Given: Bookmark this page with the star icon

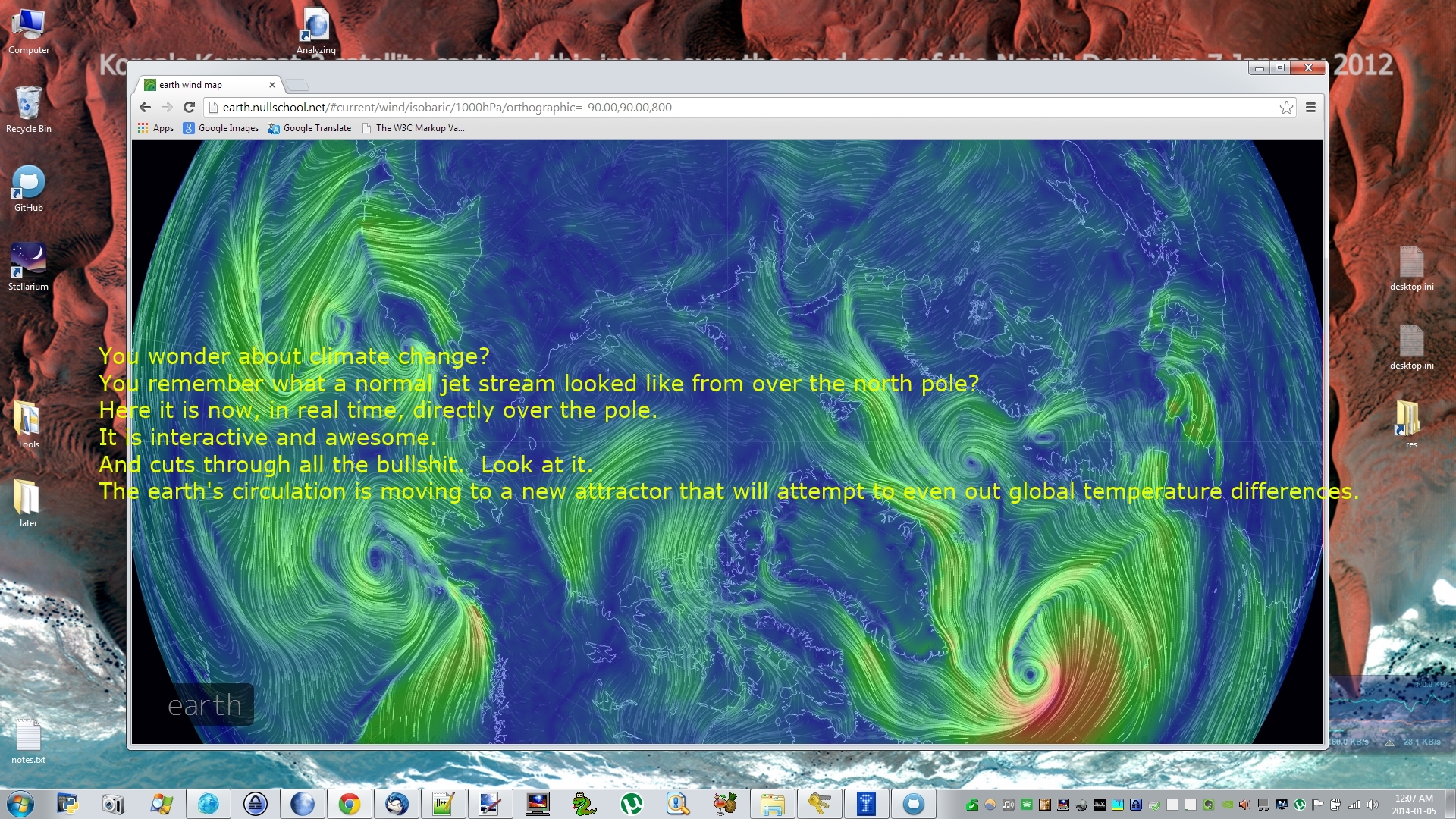Looking at the screenshot, I should click(x=1286, y=108).
